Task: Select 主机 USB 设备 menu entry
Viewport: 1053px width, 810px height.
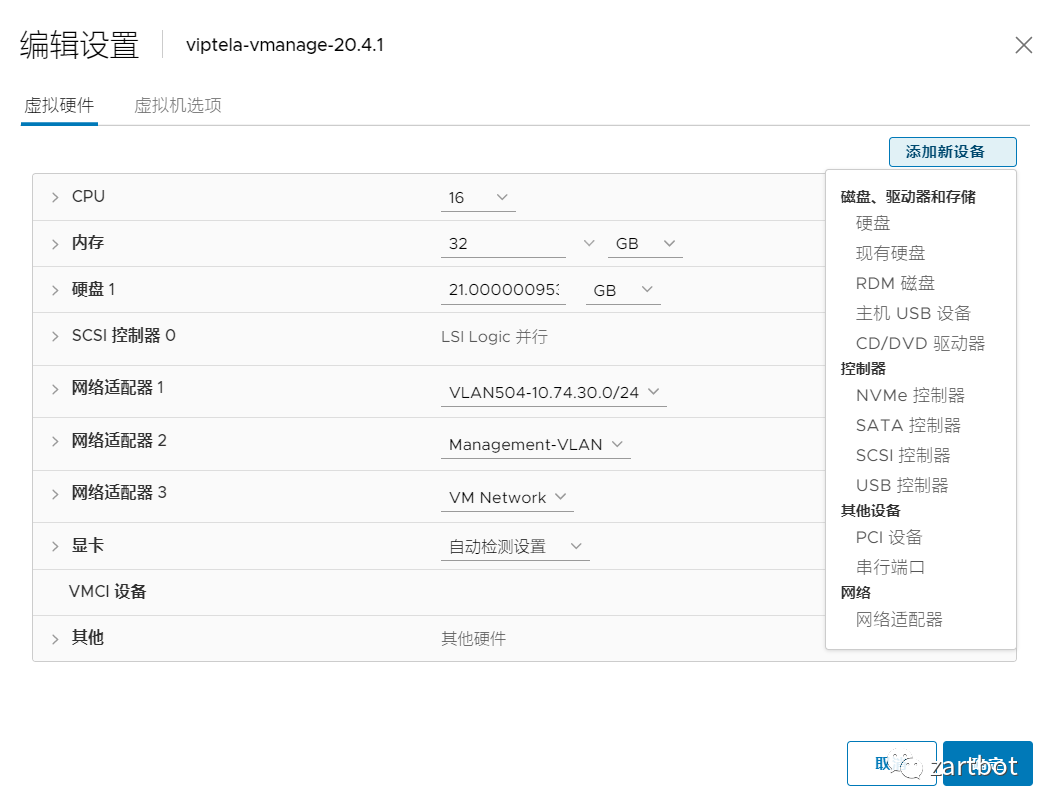Action: pyautogui.click(x=913, y=314)
